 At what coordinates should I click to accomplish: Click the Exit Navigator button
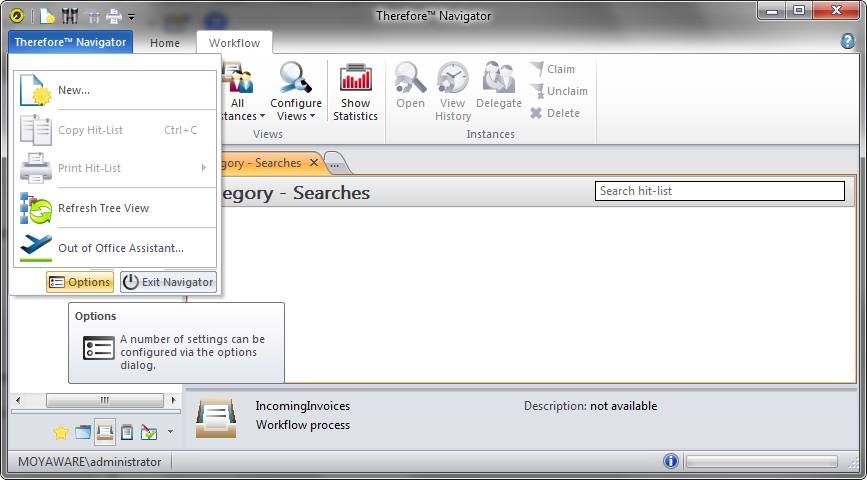[x=168, y=282]
